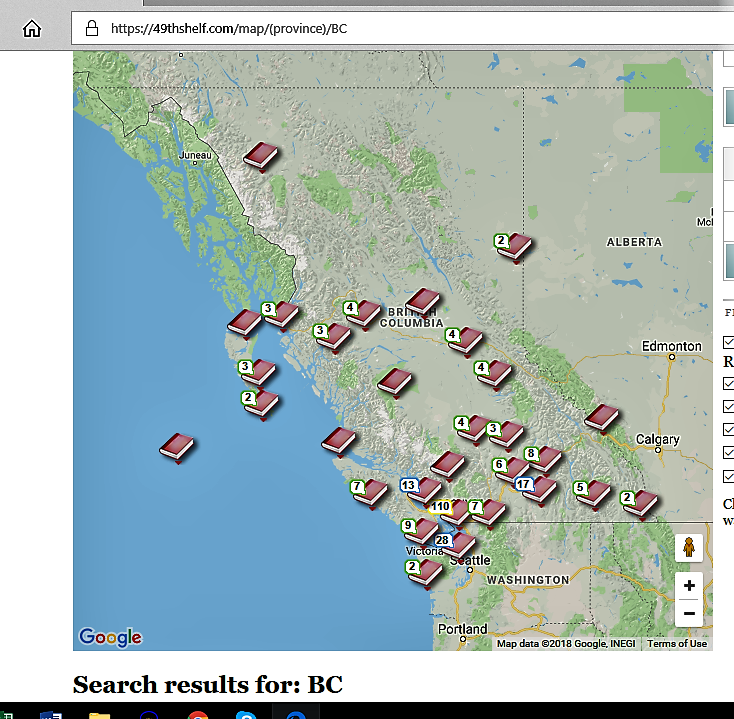Screen dimensions: 734x719
Task: Open the Terms of Use link
Action: click(x=677, y=643)
